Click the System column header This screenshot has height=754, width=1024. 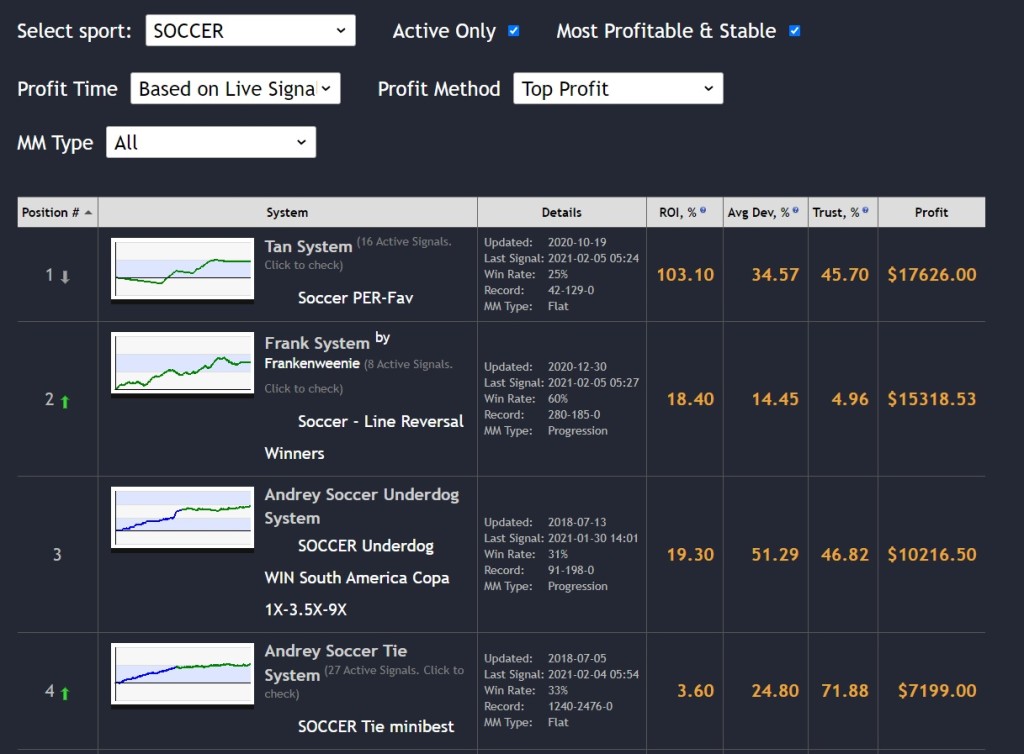[x=287, y=211]
